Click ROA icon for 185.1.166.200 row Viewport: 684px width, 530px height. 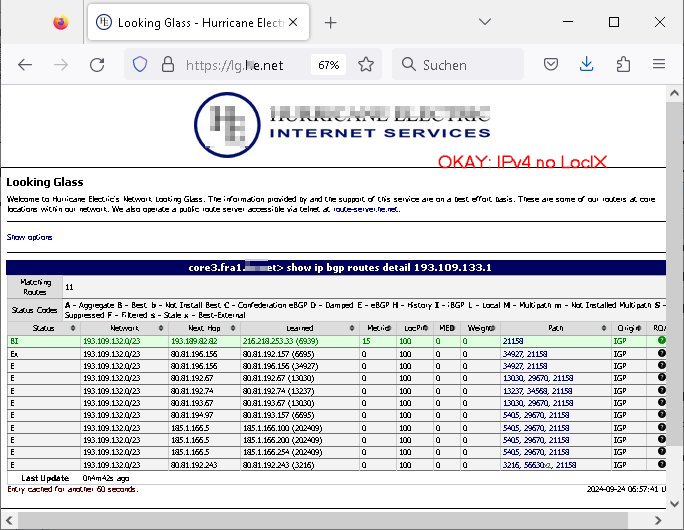pos(662,439)
